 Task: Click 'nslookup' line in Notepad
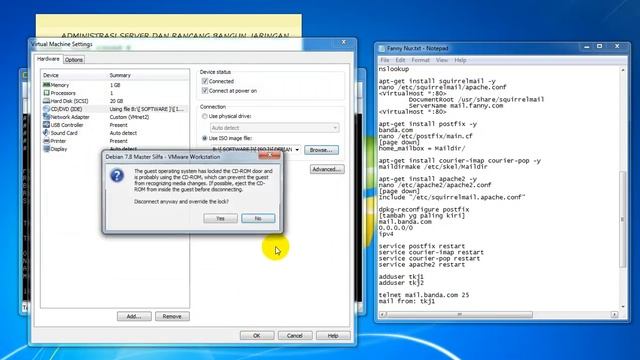tap(393, 69)
